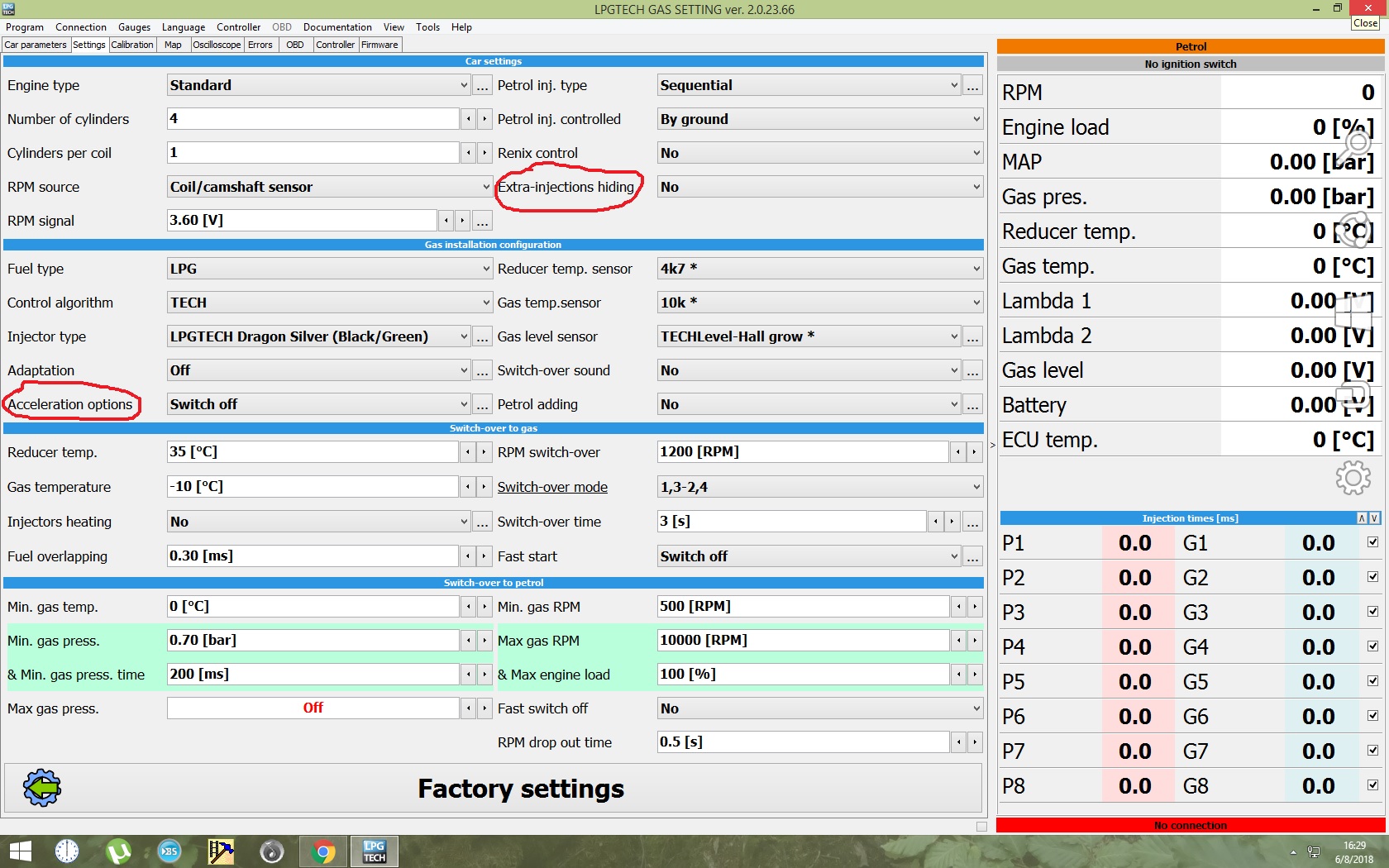The height and width of the screenshot is (868, 1389).
Task: Open the Program menu
Action: 25,27
